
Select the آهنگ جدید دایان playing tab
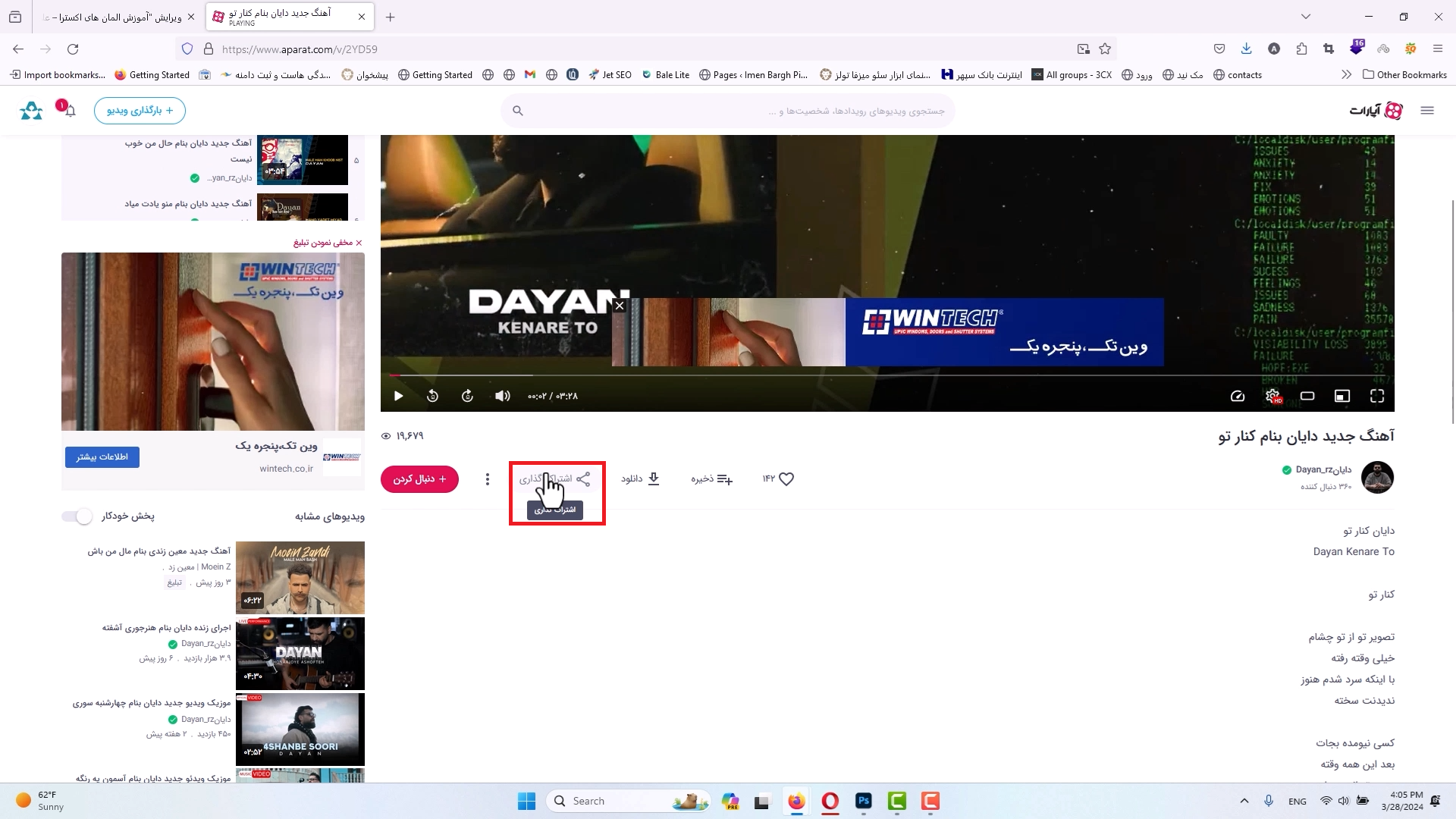(290, 17)
